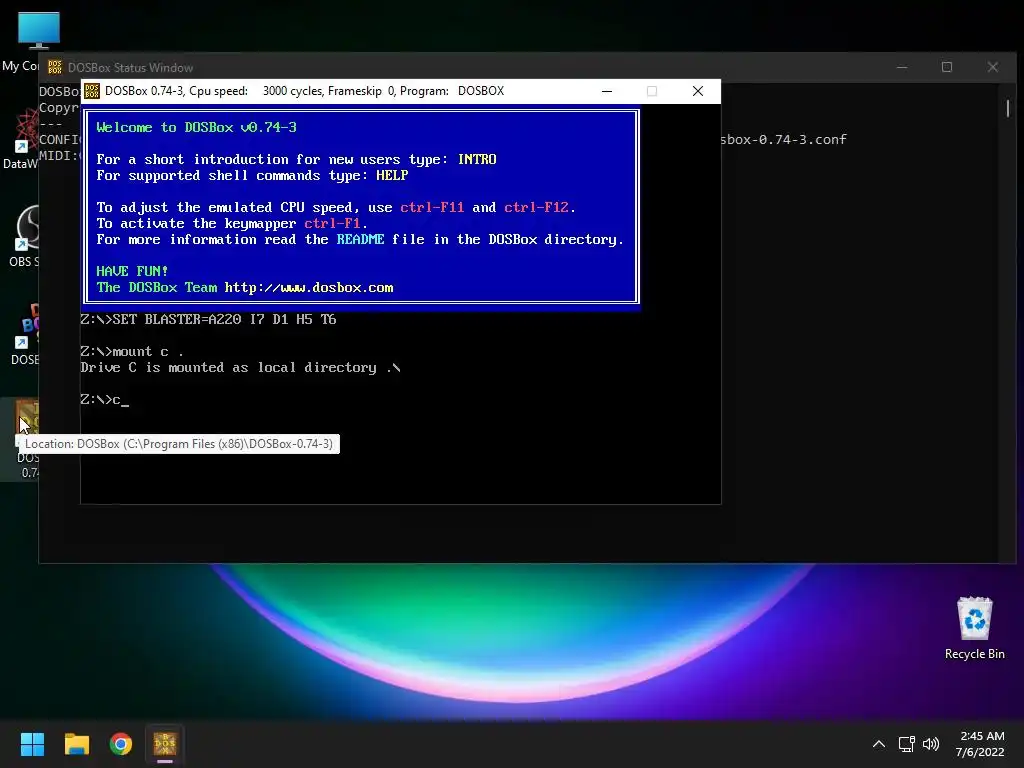
Task: Click the http://www.dosbox.com text
Action: (309, 287)
